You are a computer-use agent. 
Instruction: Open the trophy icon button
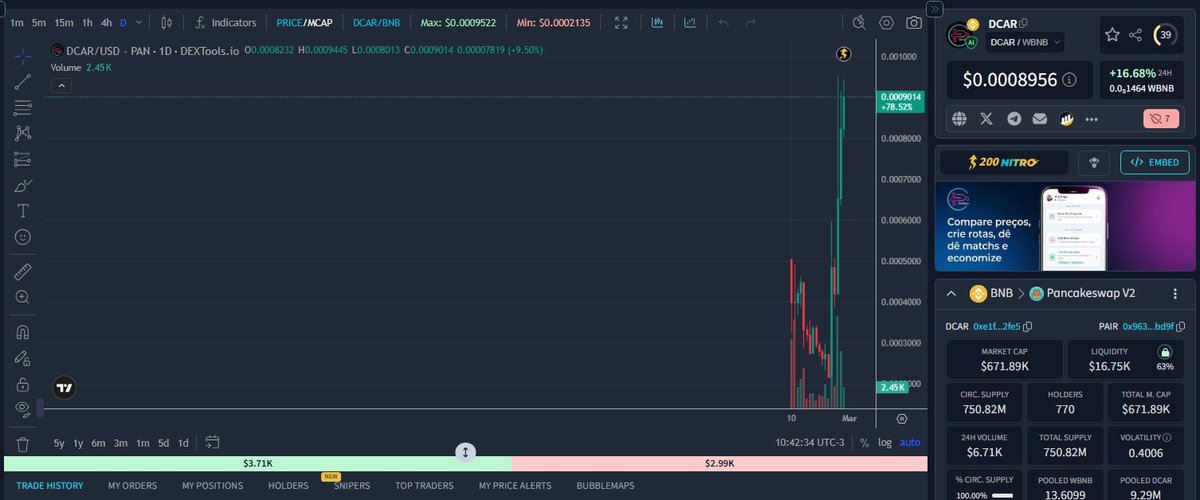(x=1094, y=162)
